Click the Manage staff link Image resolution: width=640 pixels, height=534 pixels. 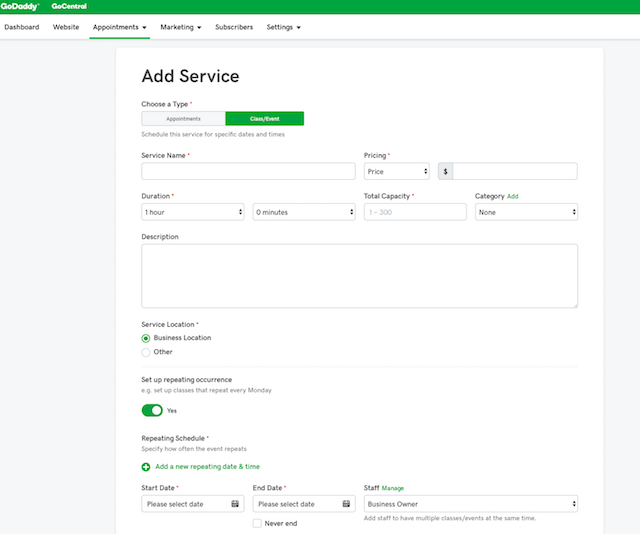pos(393,488)
